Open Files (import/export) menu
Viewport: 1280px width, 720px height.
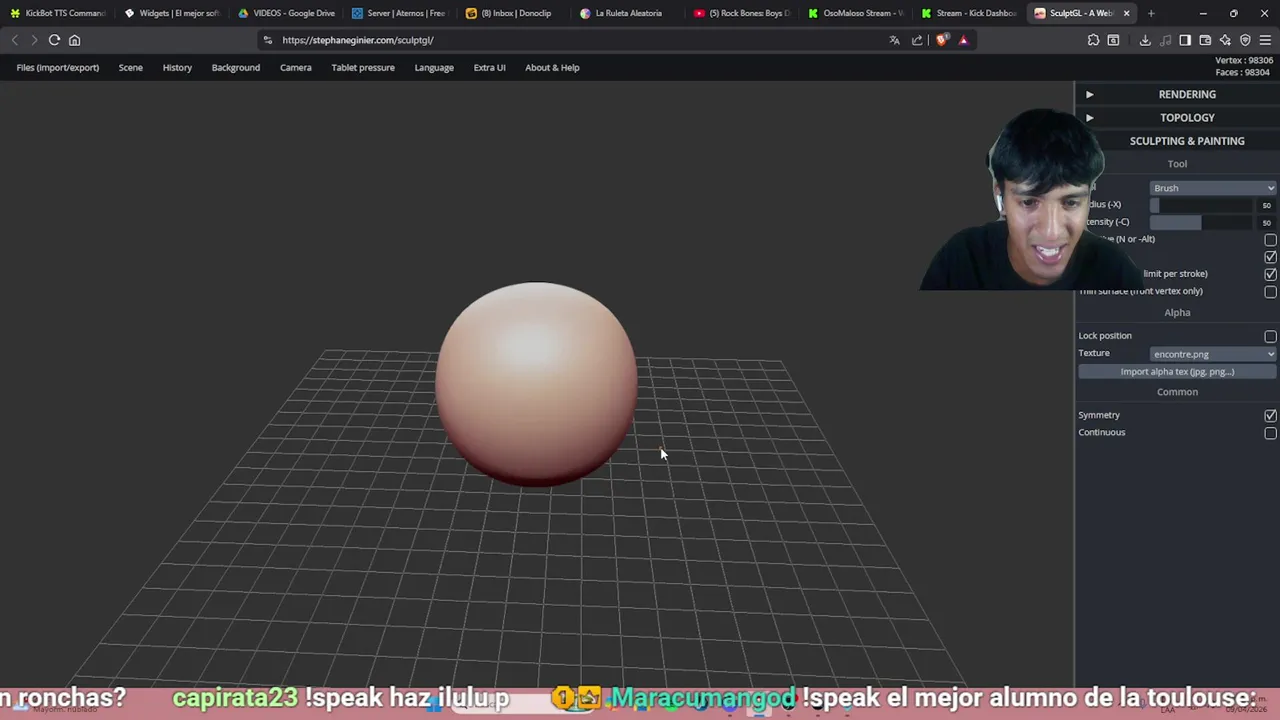(58, 68)
